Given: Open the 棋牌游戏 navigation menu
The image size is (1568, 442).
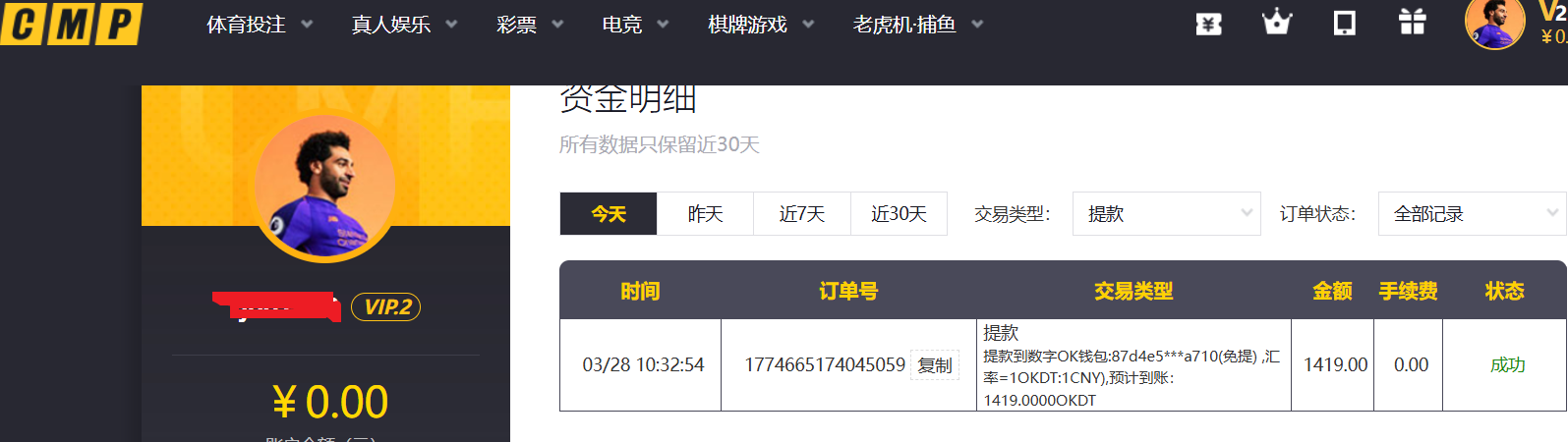Looking at the screenshot, I should point(760,25).
